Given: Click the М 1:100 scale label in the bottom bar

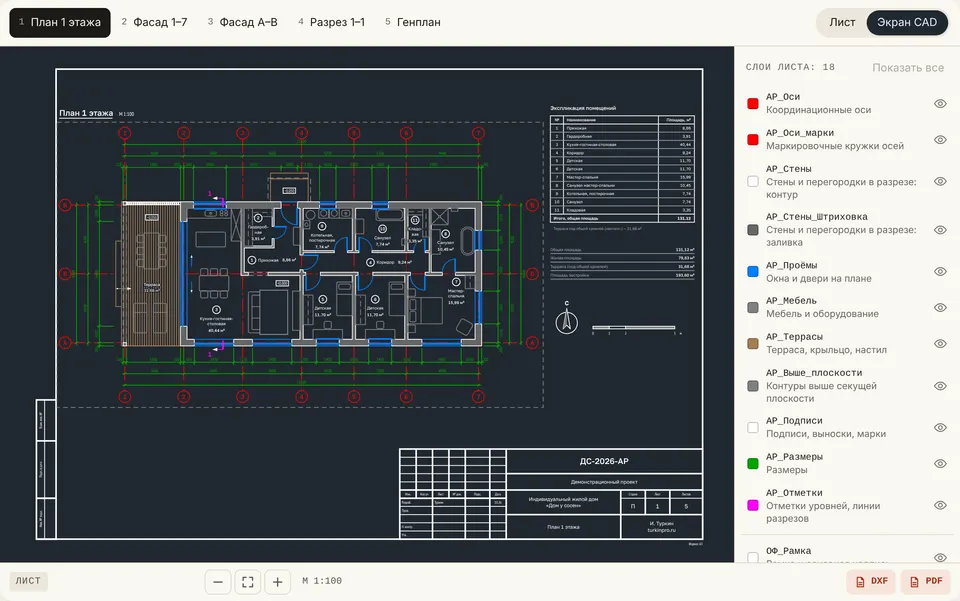Looking at the screenshot, I should pos(322,581).
